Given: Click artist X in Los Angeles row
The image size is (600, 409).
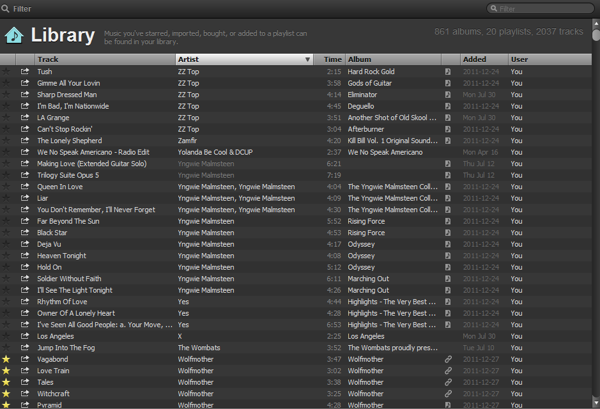Looking at the screenshot, I should (x=180, y=336).
